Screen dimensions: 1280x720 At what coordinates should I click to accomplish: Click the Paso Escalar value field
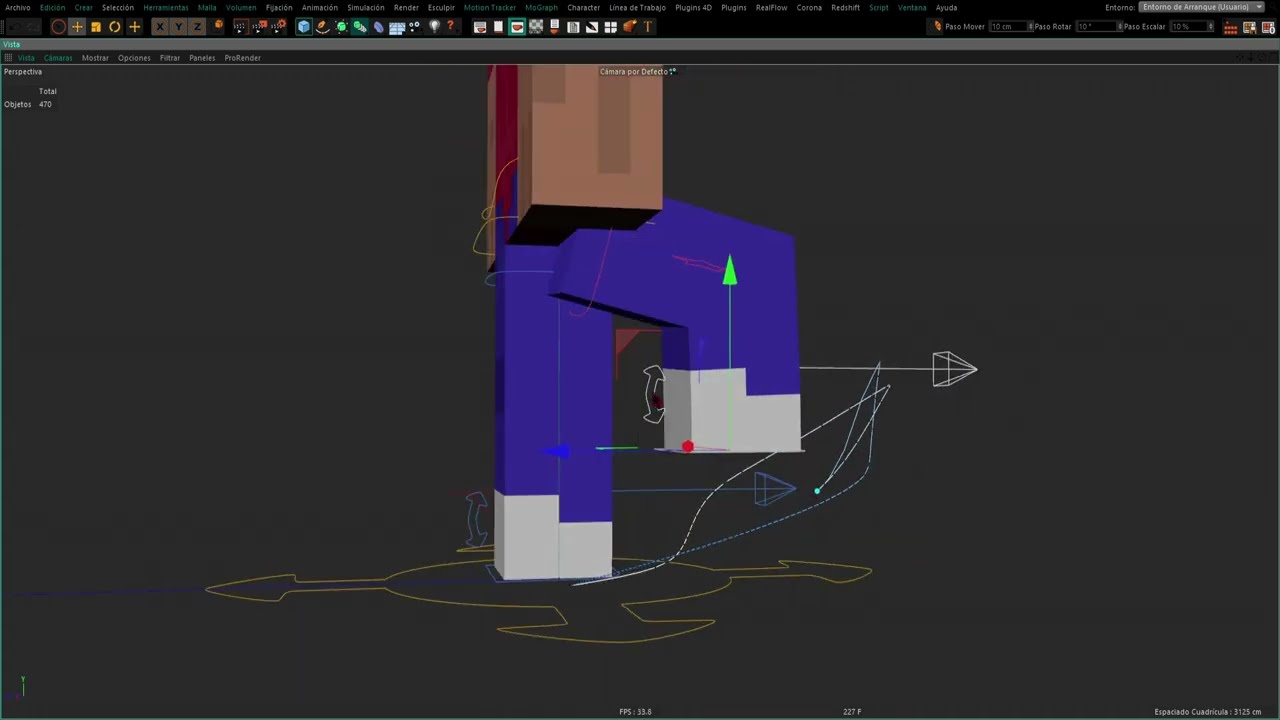tap(1187, 26)
